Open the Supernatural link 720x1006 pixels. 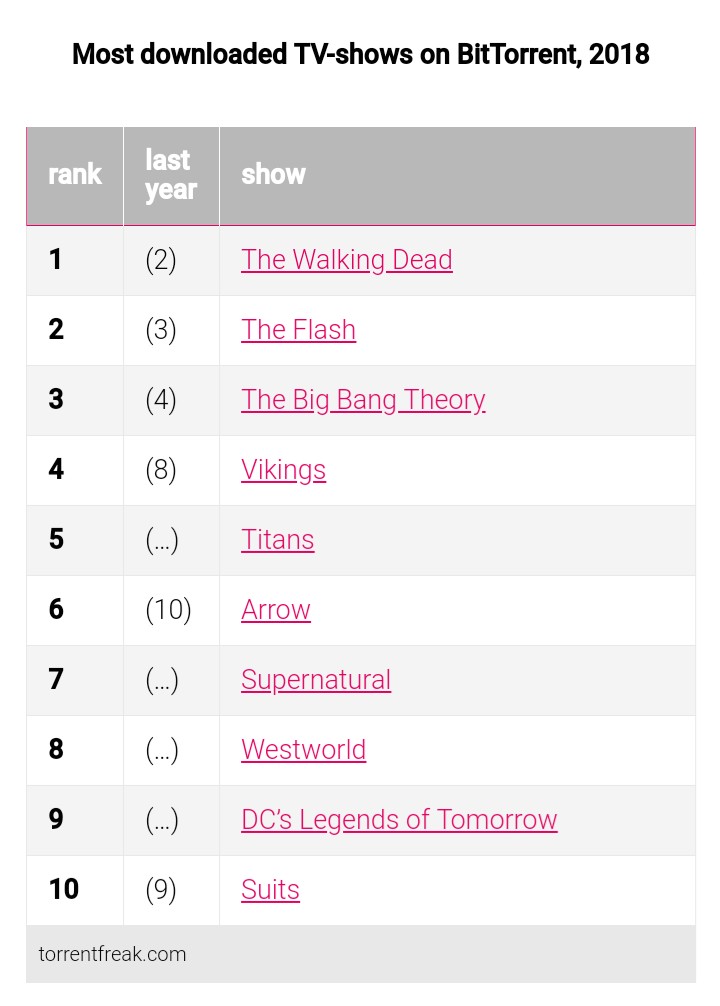coord(315,680)
